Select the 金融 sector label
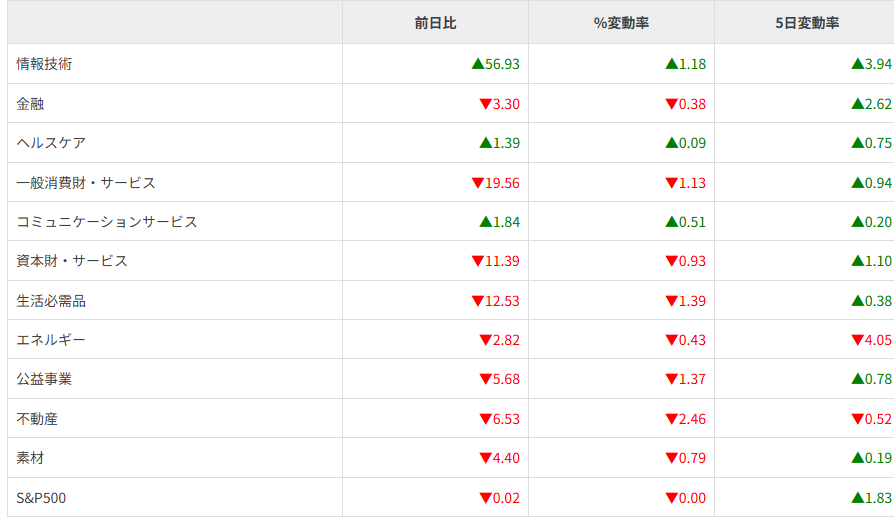 pos(30,103)
